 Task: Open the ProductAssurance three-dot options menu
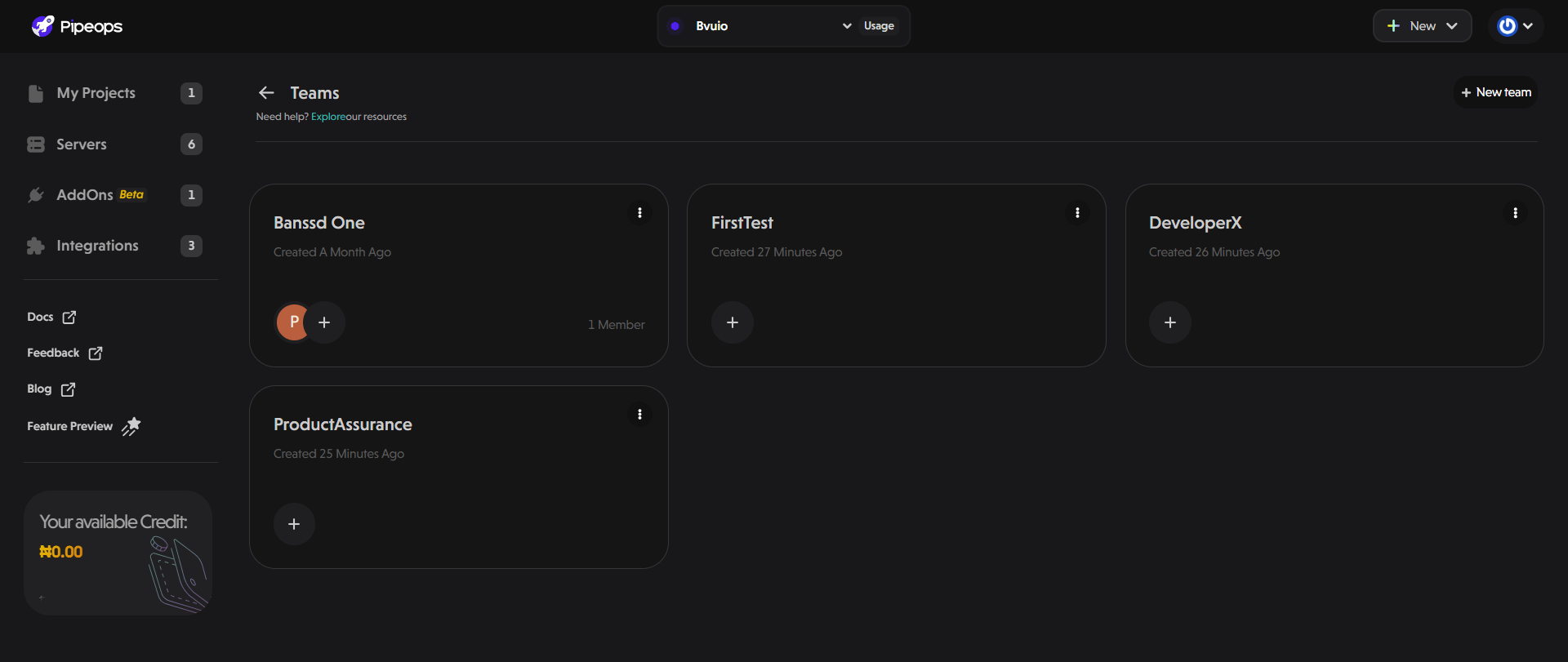pos(639,415)
